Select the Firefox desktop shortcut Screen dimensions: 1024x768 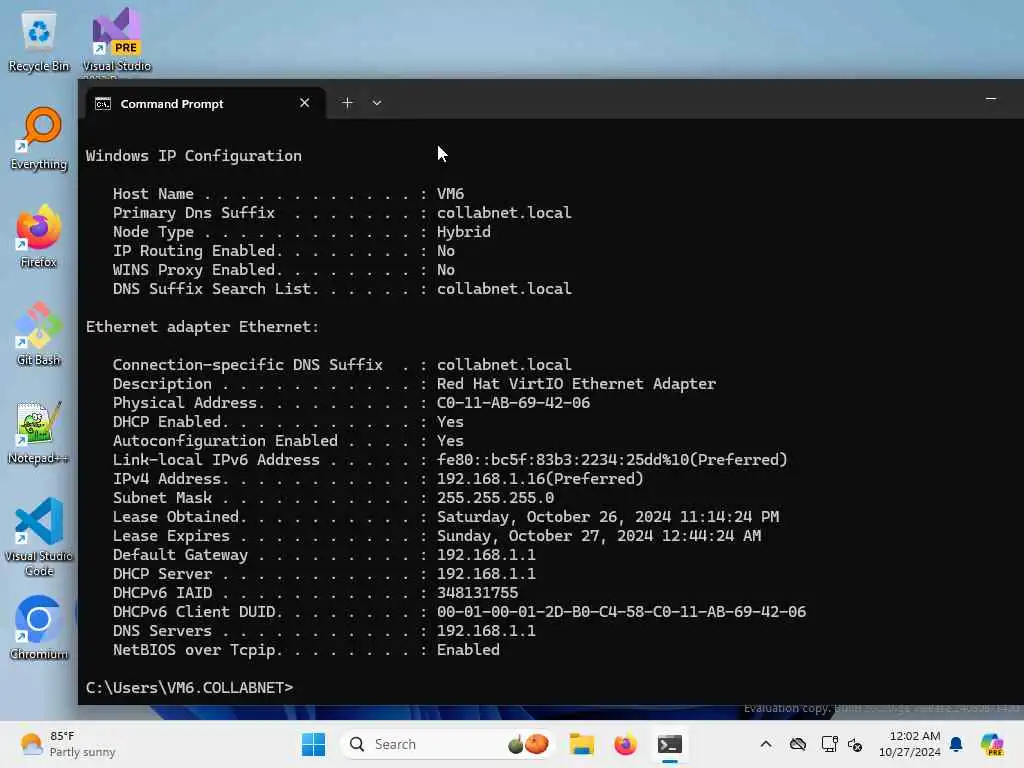[x=39, y=236]
